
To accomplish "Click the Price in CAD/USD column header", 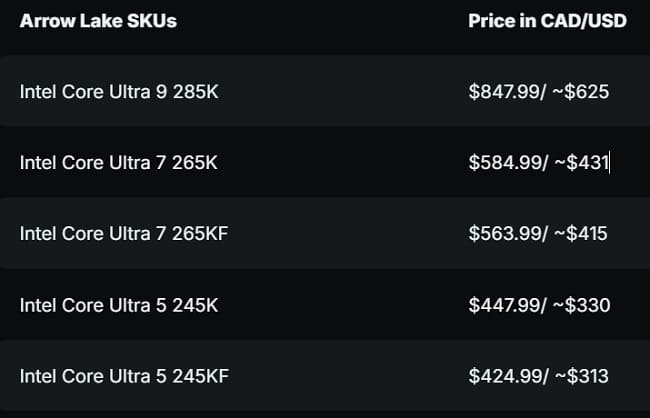I will coord(547,21).
